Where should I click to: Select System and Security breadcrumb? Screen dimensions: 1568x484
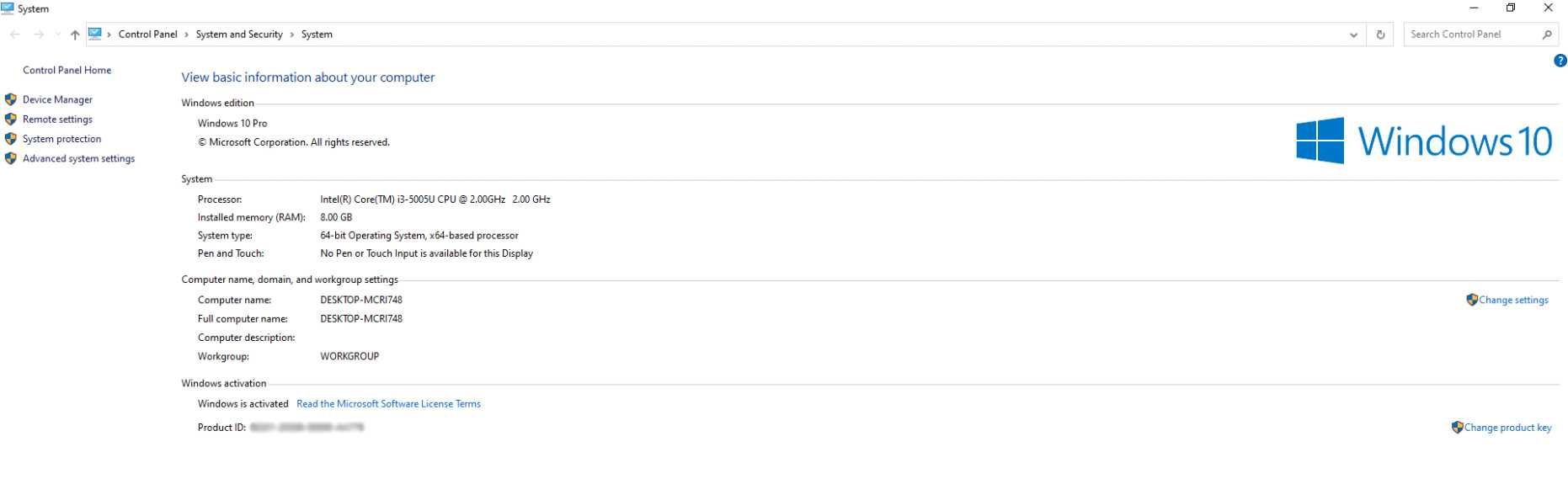pos(239,35)
